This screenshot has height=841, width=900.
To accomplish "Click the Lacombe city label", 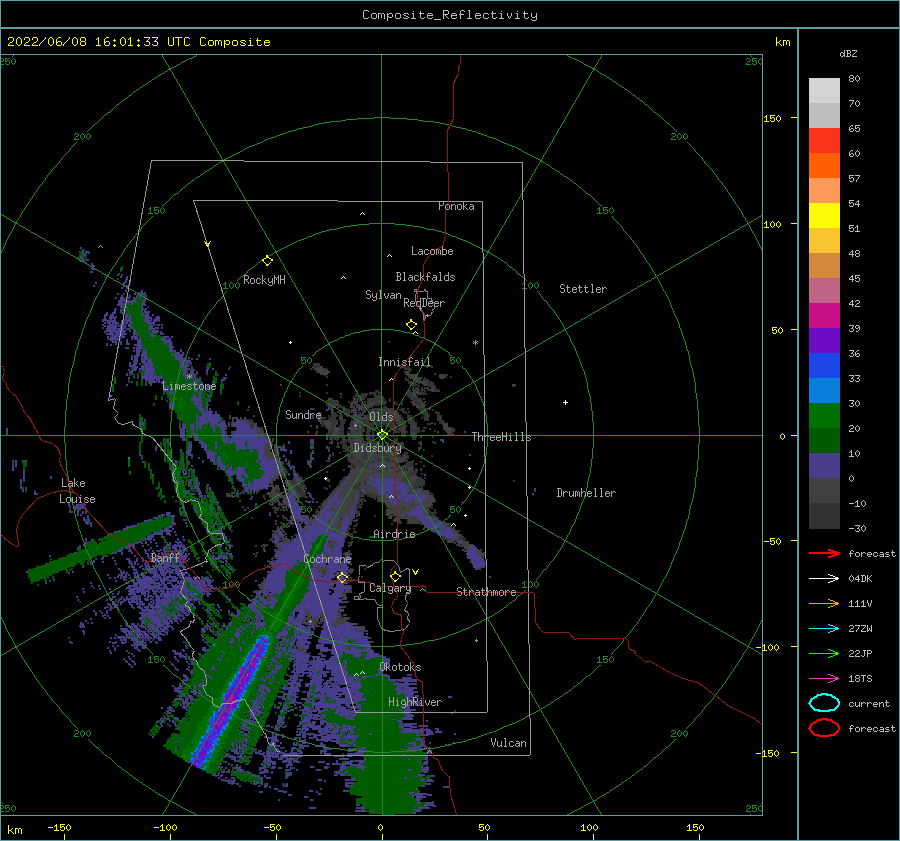I will tap(432, 251).
